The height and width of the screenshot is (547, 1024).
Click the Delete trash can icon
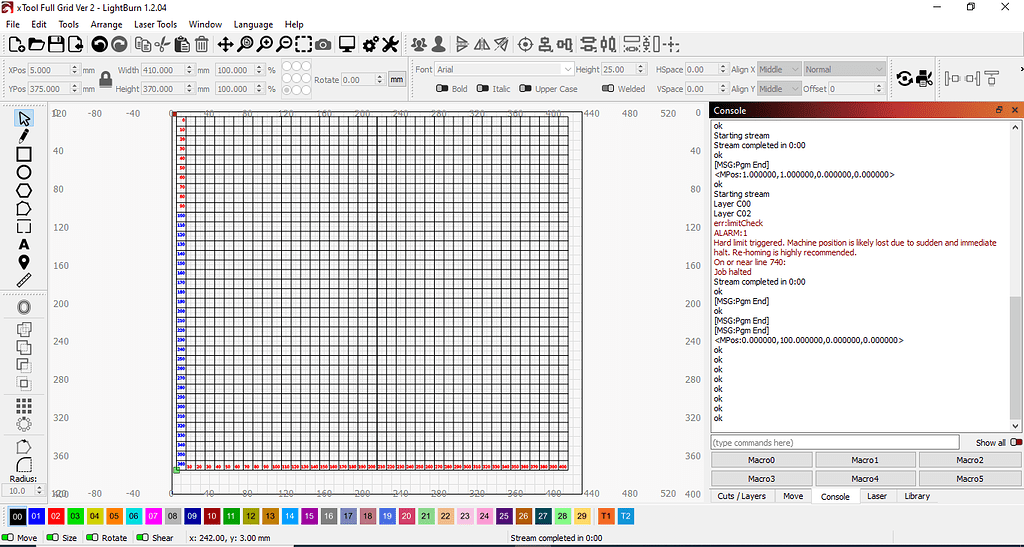click(202, 44)
